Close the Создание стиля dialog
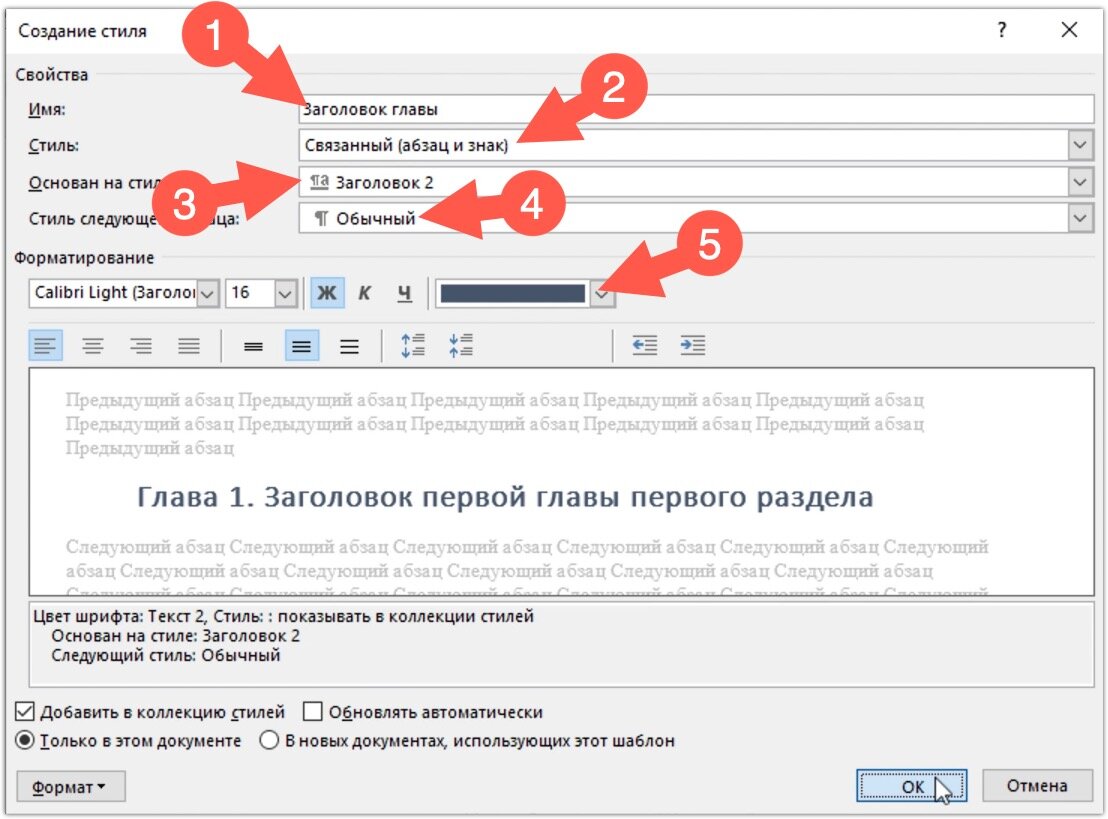Viewport: 1108px width, 819px height. pyautogui.click(x=1069, y=30)
